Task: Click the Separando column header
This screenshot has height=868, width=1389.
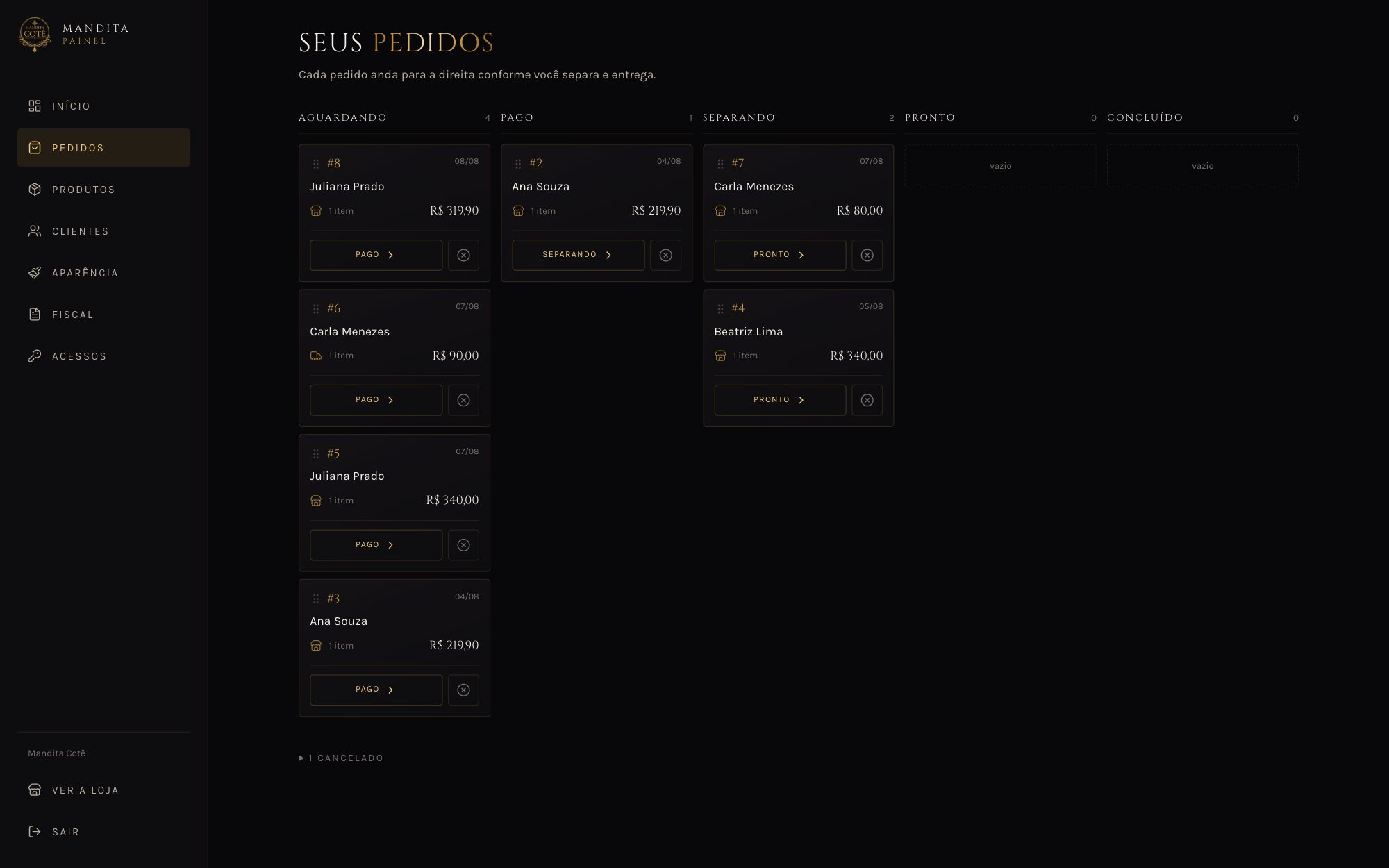Action: (738, 117)
